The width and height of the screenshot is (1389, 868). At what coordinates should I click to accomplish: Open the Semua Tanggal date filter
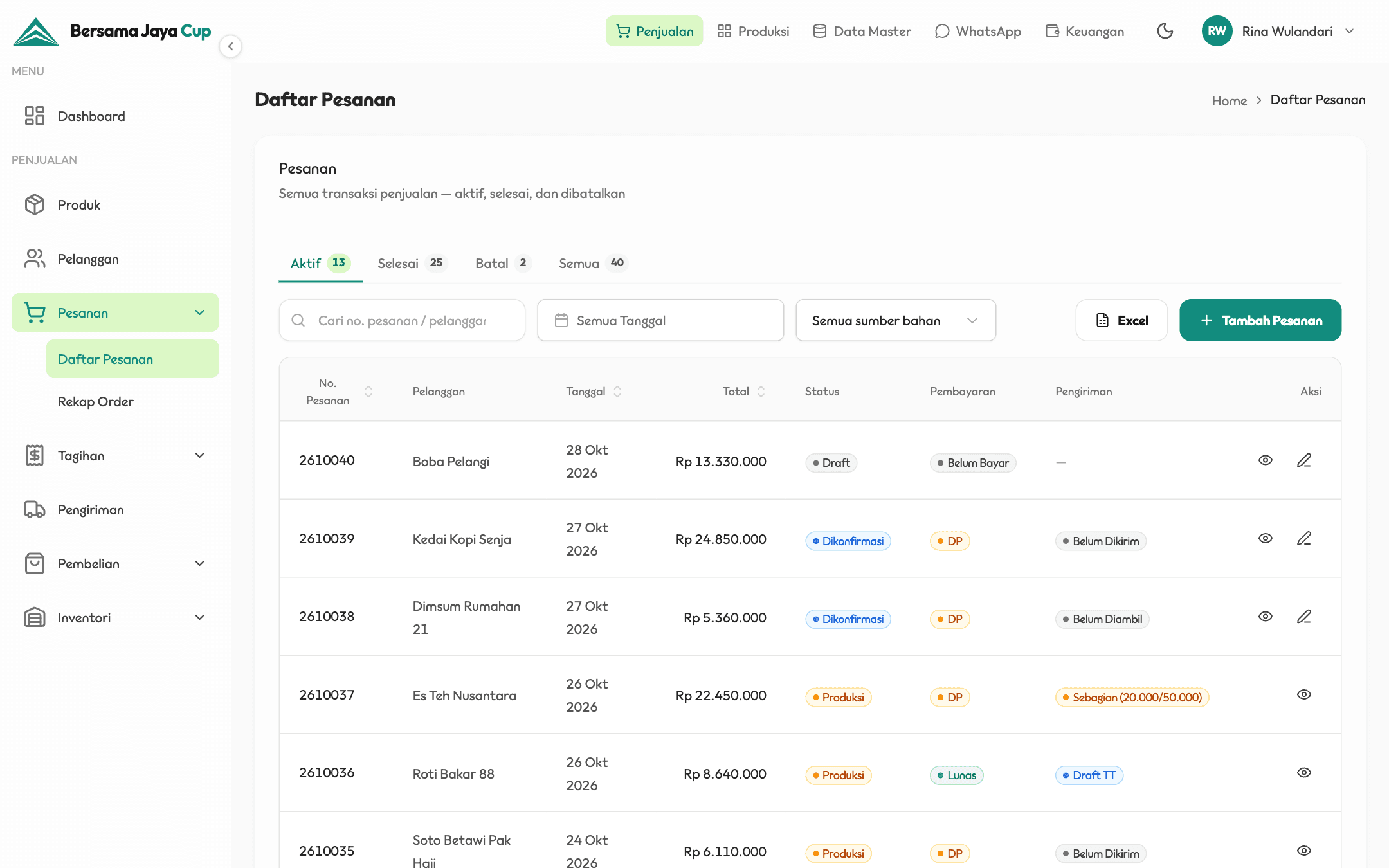coord(660,320)
